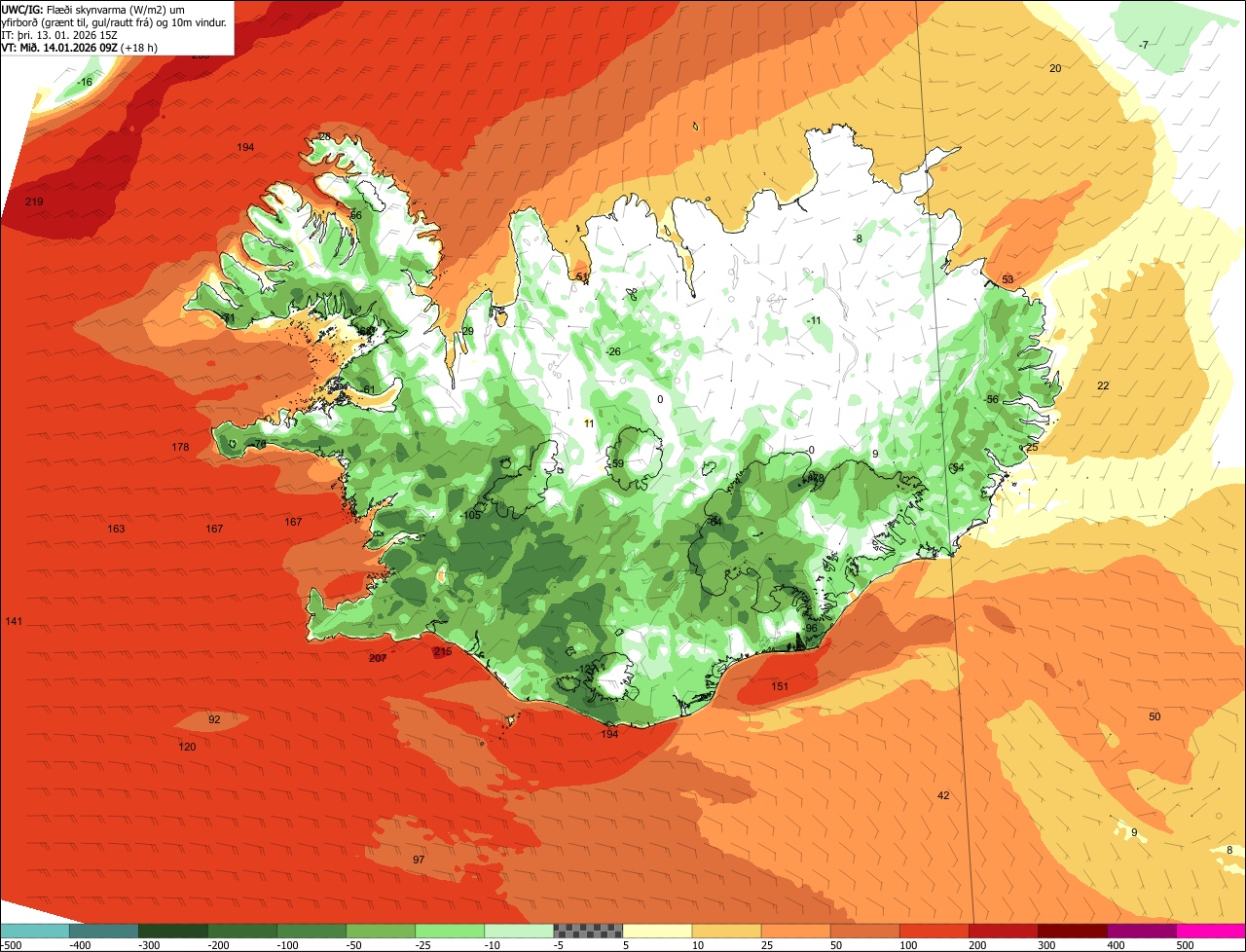Click the value 120 on the map
This screenshot has width=1246, height=952.
point(187,747)
